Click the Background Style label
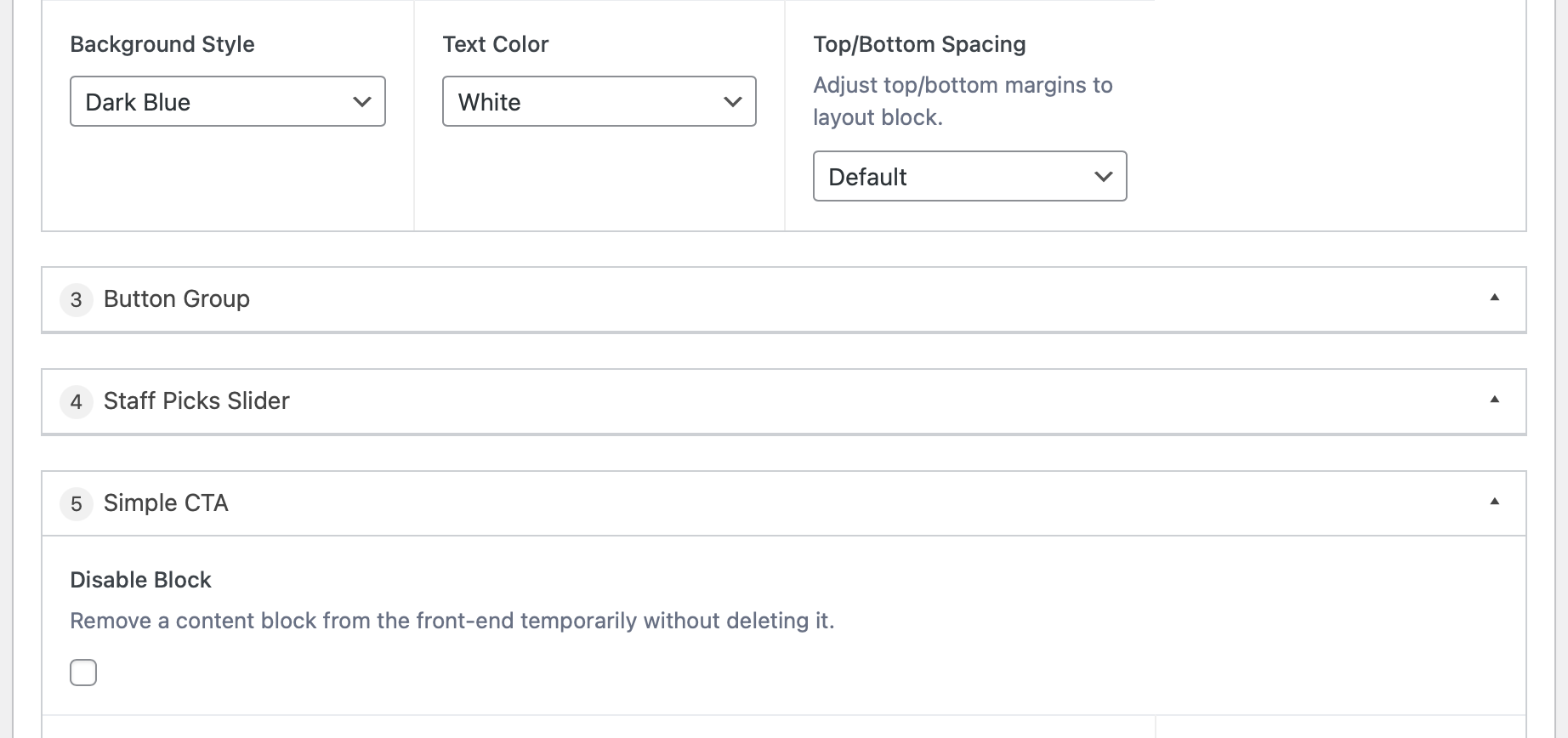 [x=162, y=44]
